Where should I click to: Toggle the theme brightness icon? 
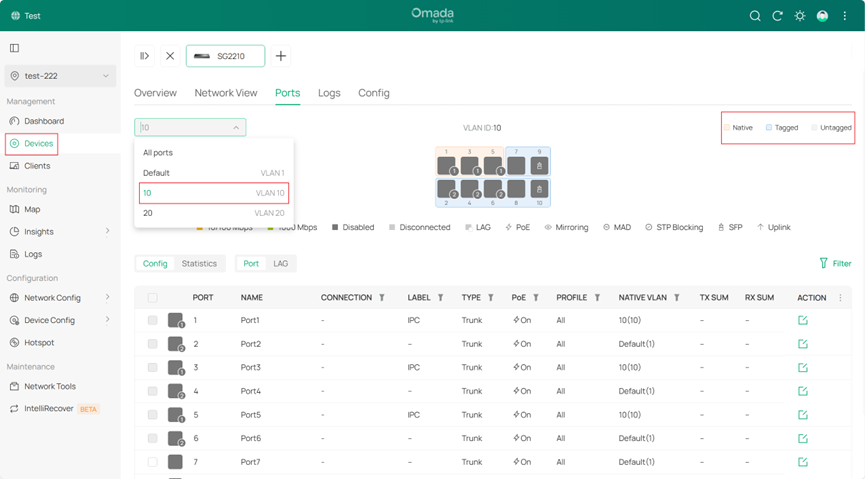(x=799, y=16)
